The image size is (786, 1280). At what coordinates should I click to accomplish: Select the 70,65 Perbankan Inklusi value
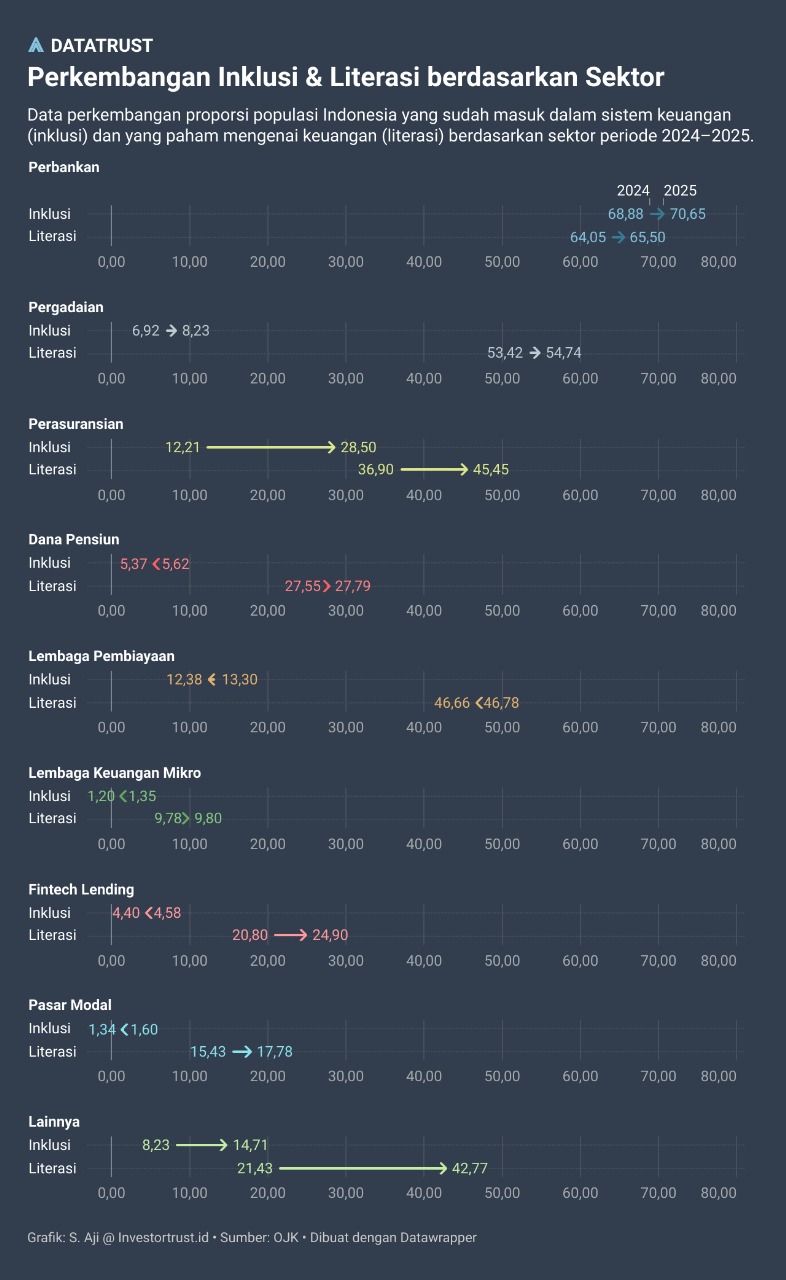point(688,214)
